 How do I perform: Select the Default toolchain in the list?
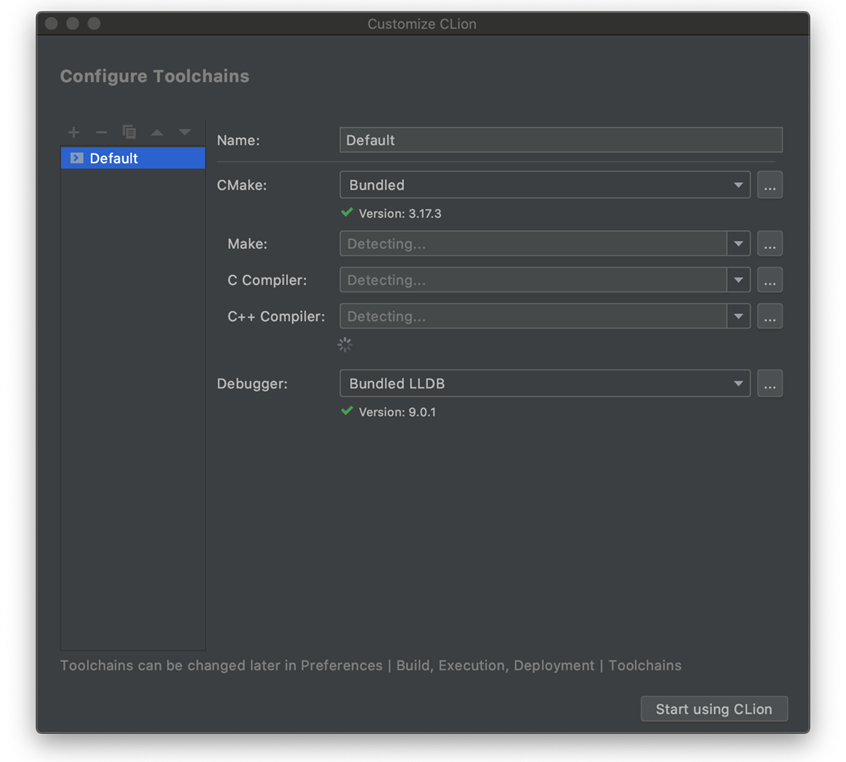tap(133, 158)
